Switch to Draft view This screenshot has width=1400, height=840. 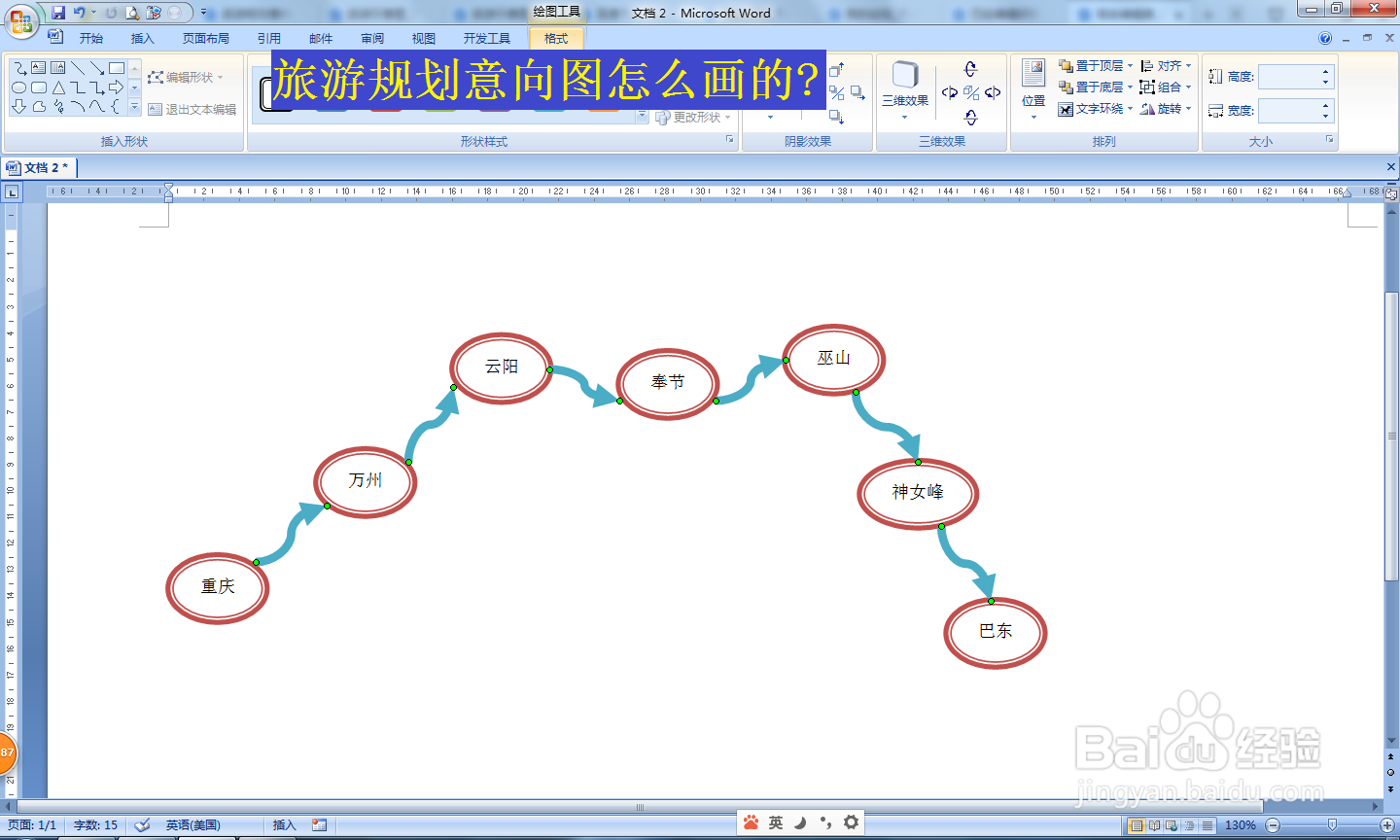click(x=1207, y=825)
